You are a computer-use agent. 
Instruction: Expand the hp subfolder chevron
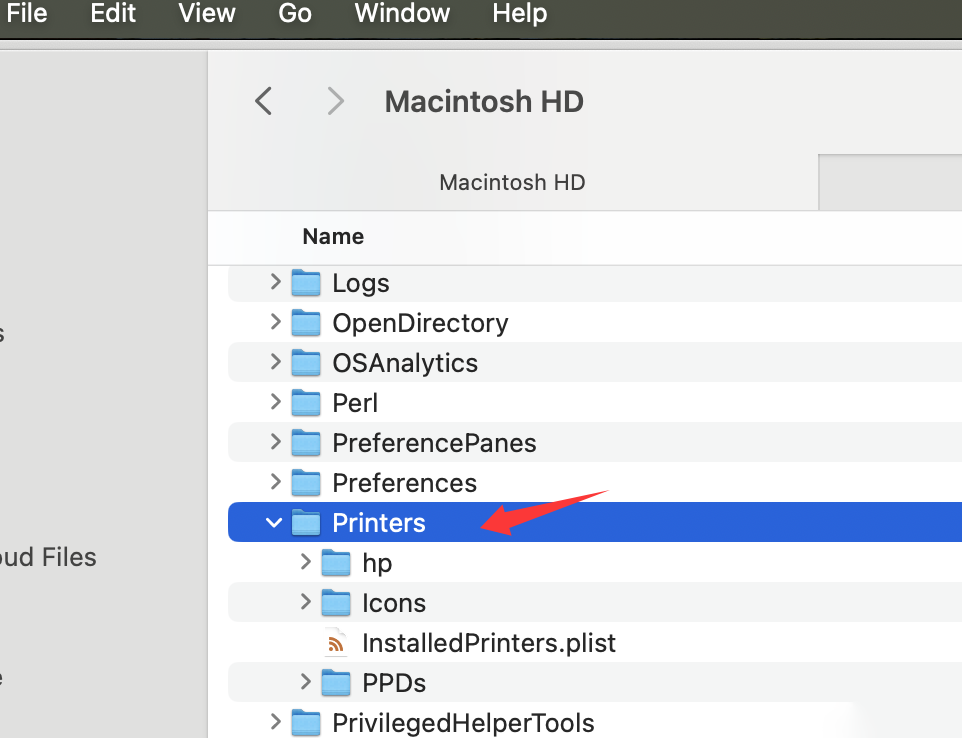(306, 561)
